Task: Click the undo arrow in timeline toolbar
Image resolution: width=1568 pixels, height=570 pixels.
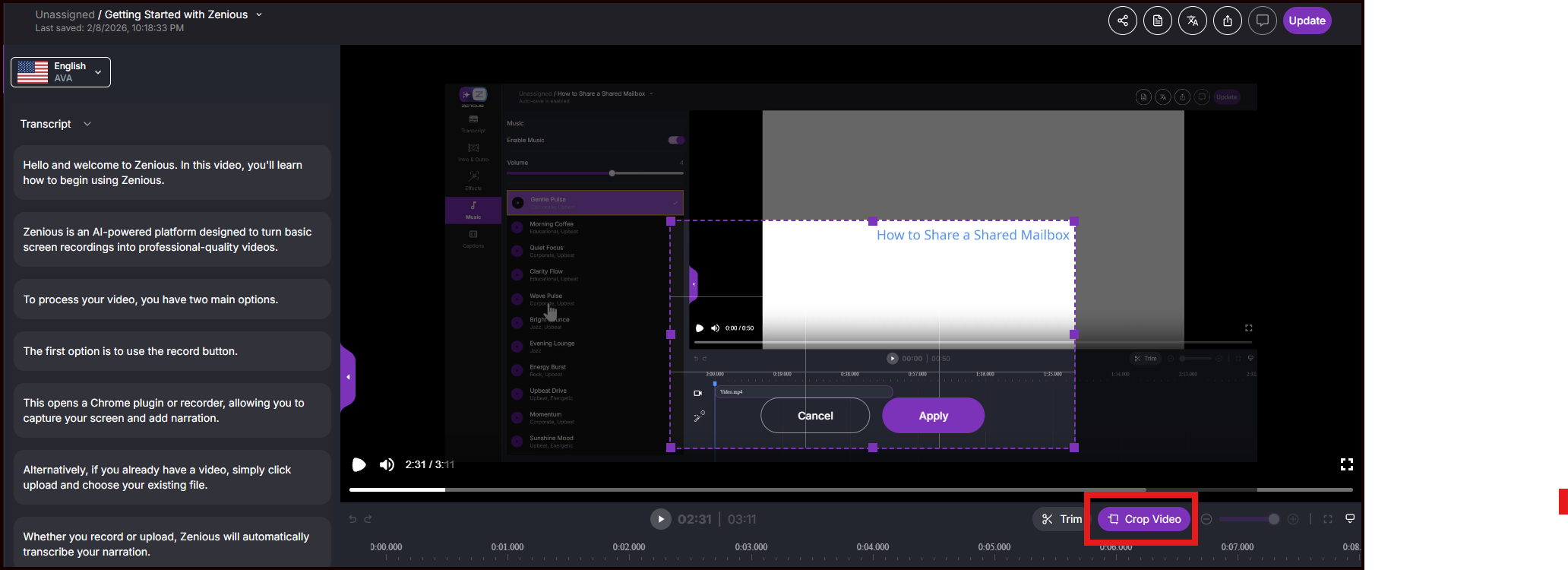Action: pos(352,519)
